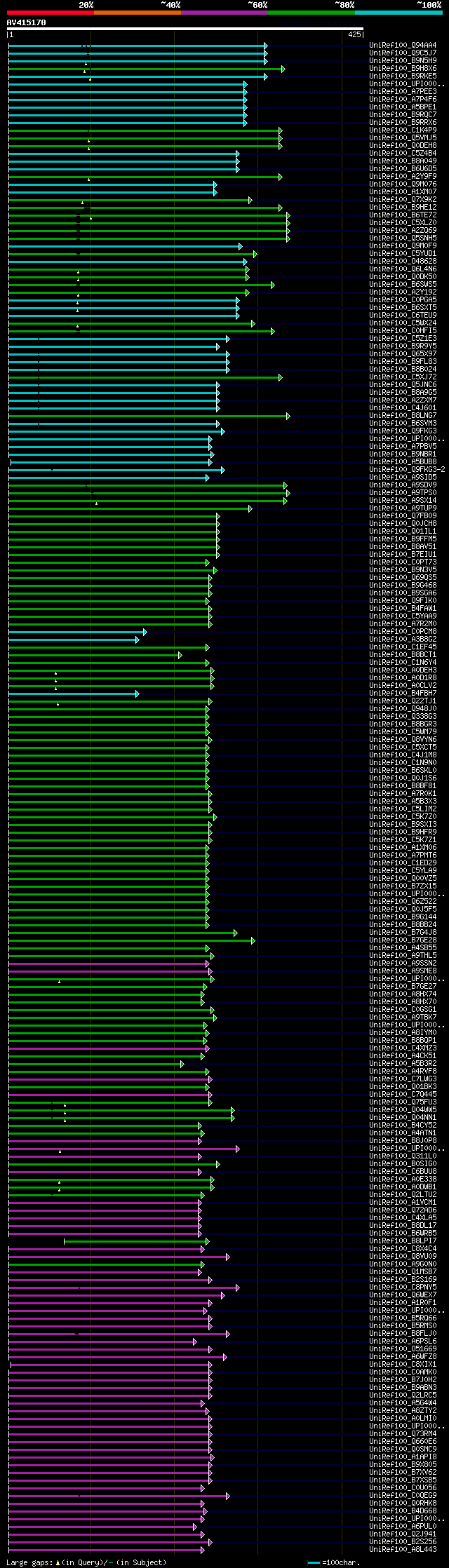
Task: Select label UniRef100_Q5SNH5
Action: [x=403, y=238]
